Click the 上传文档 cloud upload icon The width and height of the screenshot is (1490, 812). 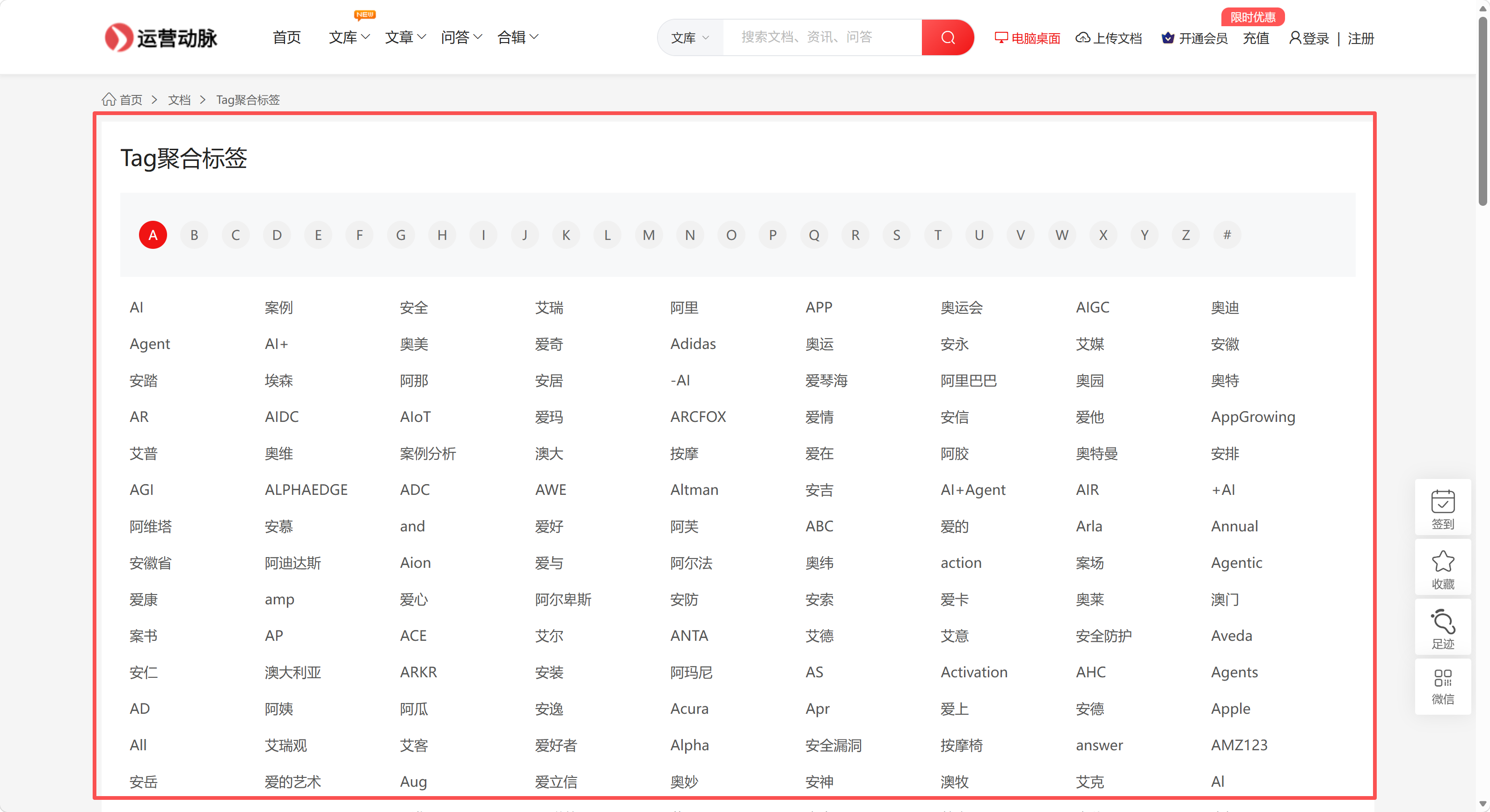point(1083,37)
